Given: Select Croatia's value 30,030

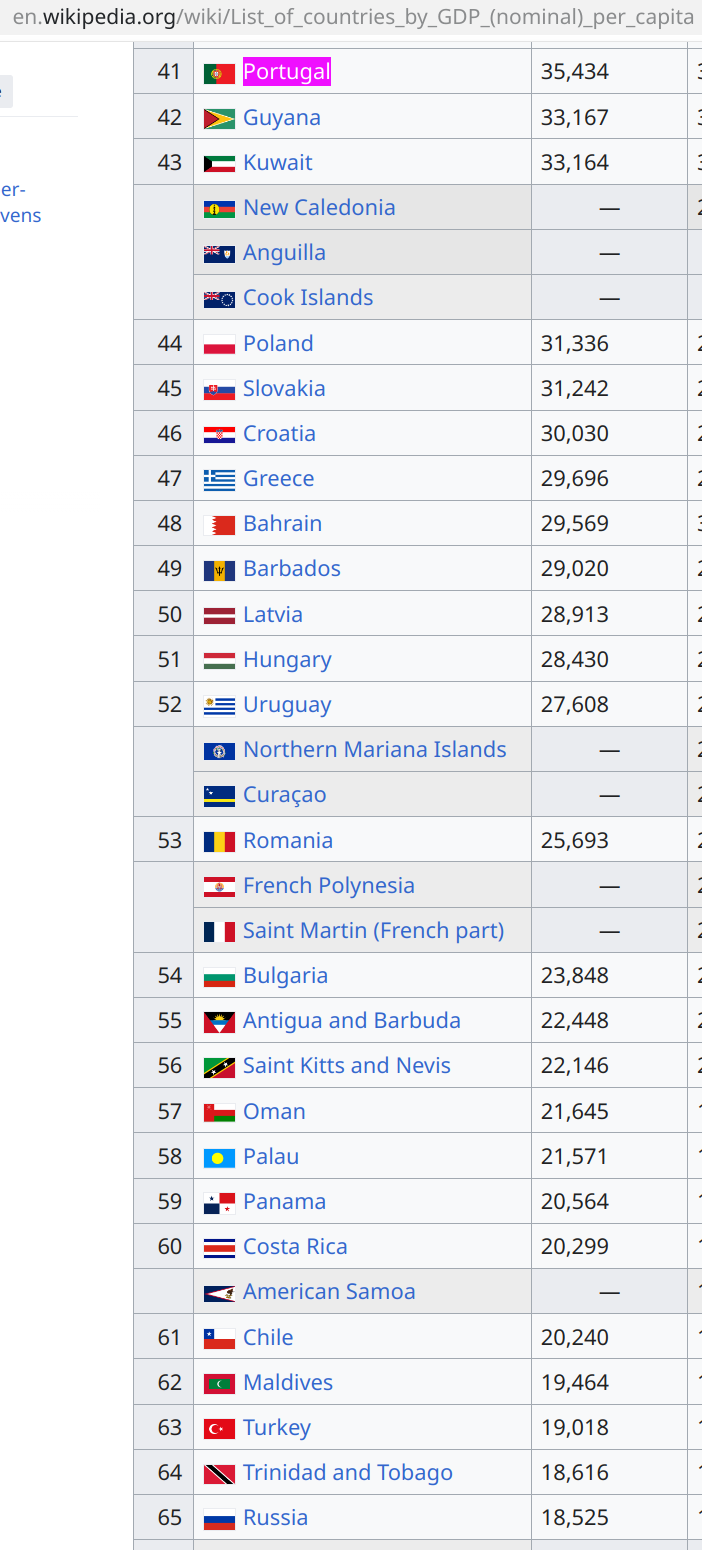Looking at the screenshot, I should (x=575, y=434).
